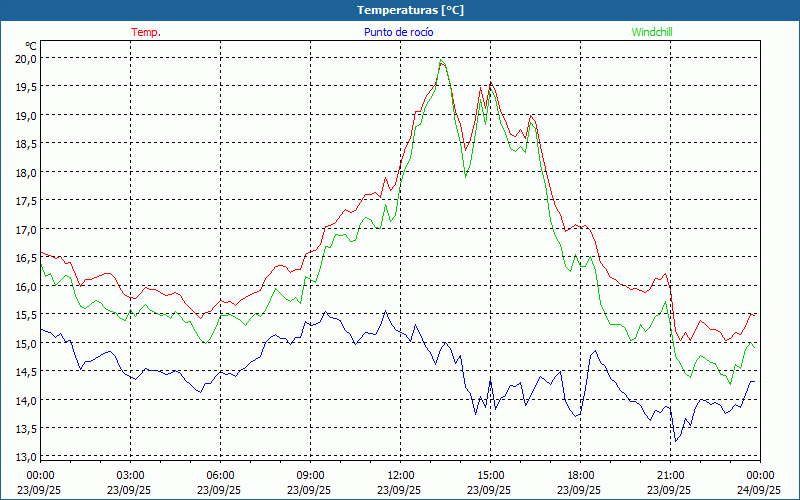Click the 09:00 time label on x-axis
This screenshot has width=800, height=500.
[x=310, y=475]
